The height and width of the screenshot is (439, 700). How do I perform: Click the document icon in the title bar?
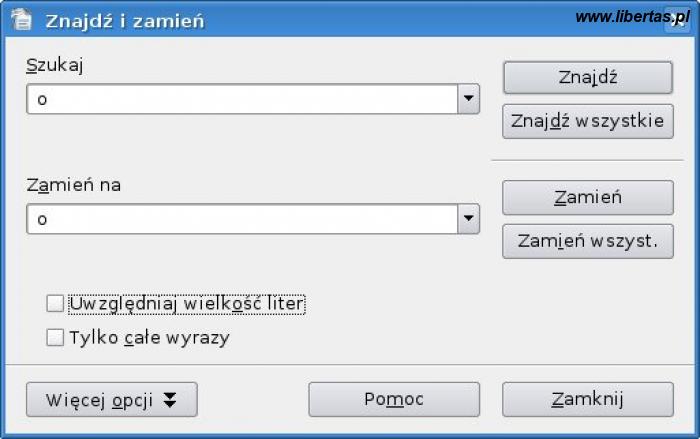tap(21, 19)
